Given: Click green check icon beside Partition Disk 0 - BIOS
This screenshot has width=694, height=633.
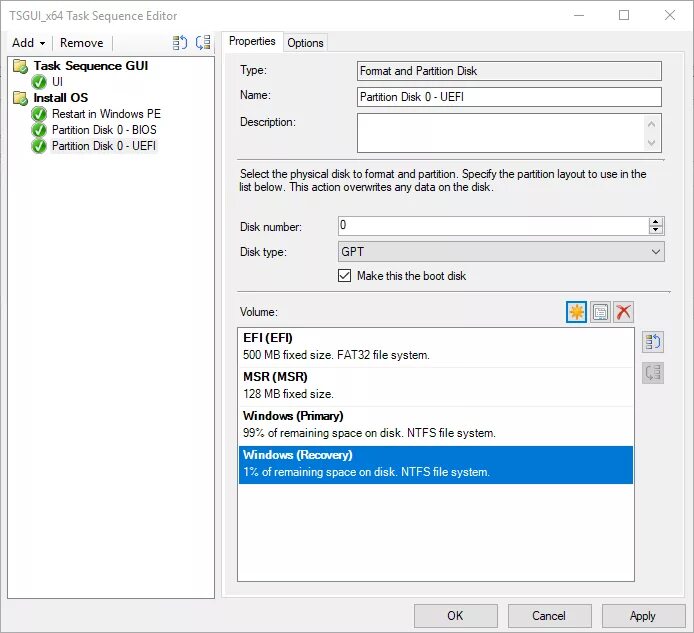Looking at the screenshot, I should click(39, 130).
